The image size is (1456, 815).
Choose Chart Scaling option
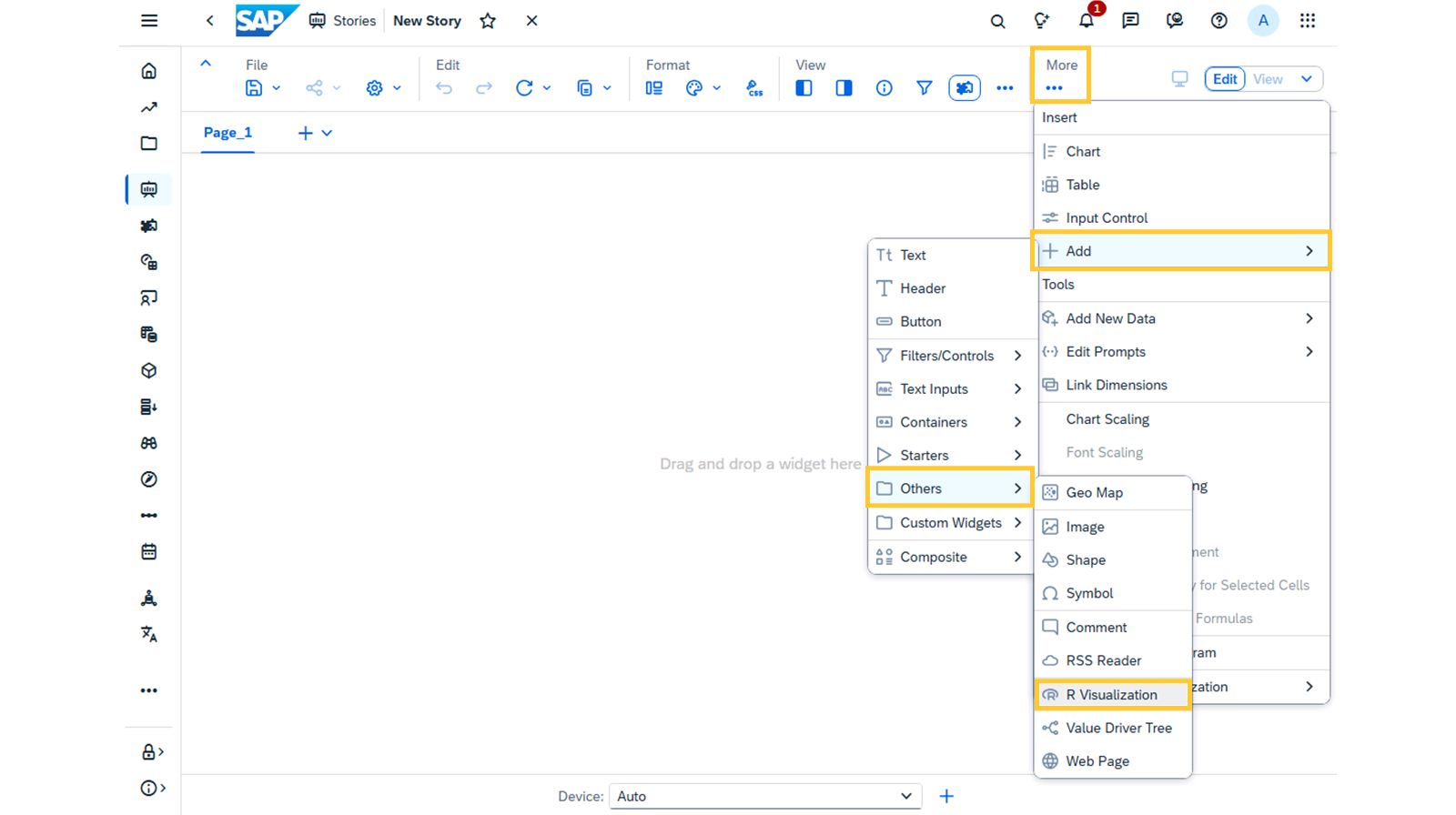click(1182, 419)
